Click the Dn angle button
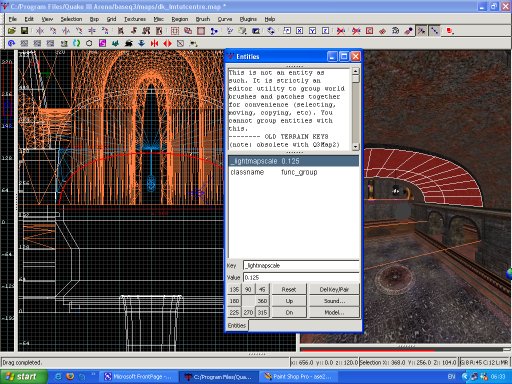 pos(289,312)
